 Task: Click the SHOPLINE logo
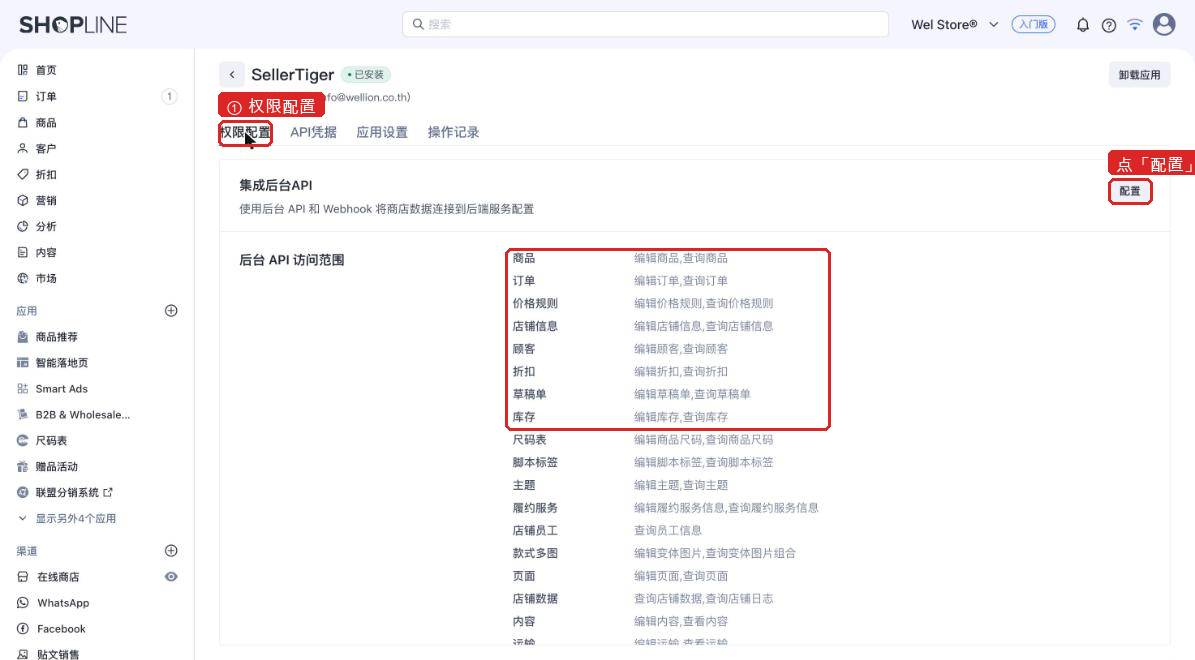[73, 25]
